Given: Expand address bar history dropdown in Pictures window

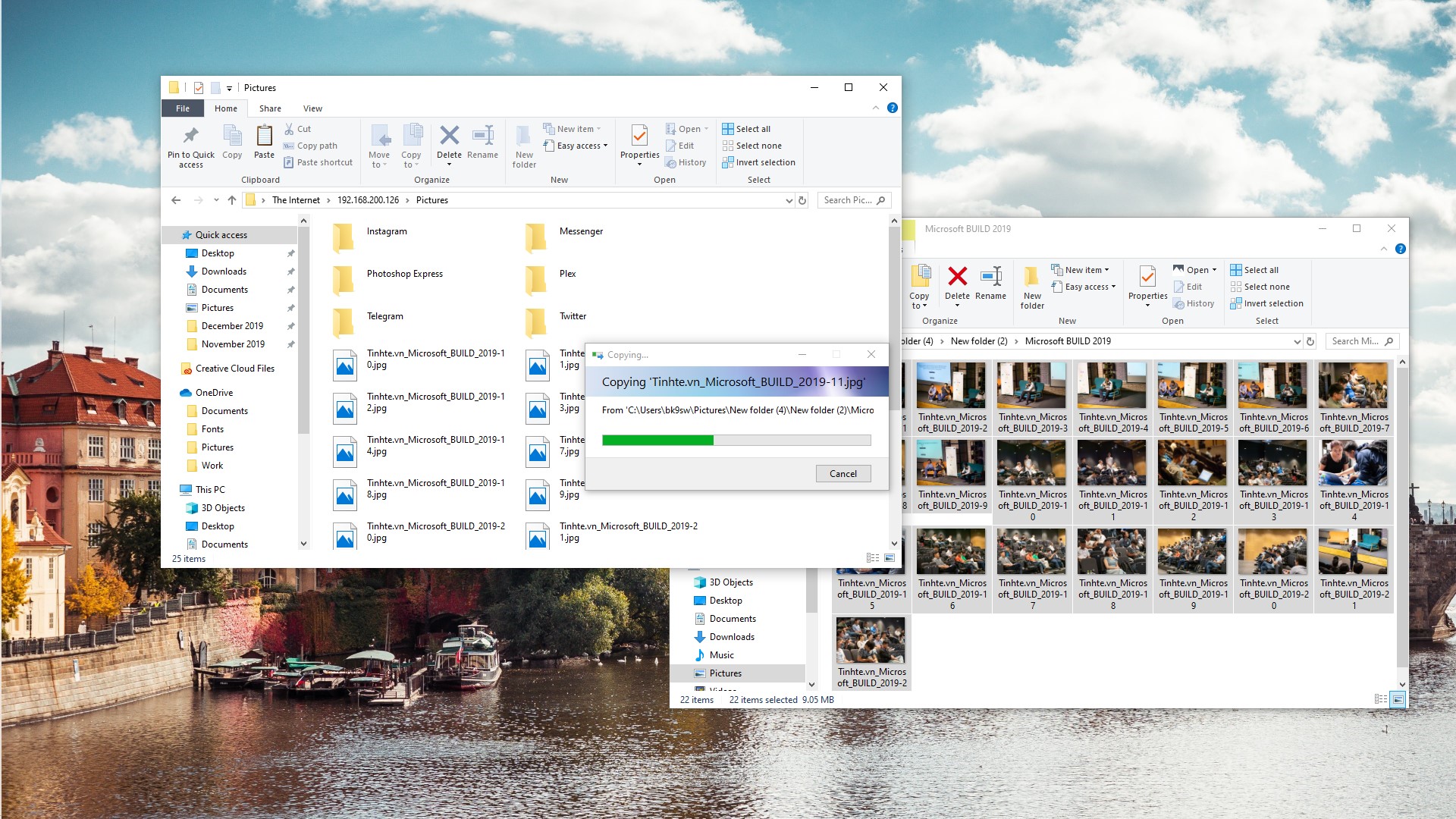Looking at the screenshot, I should 789,200.
